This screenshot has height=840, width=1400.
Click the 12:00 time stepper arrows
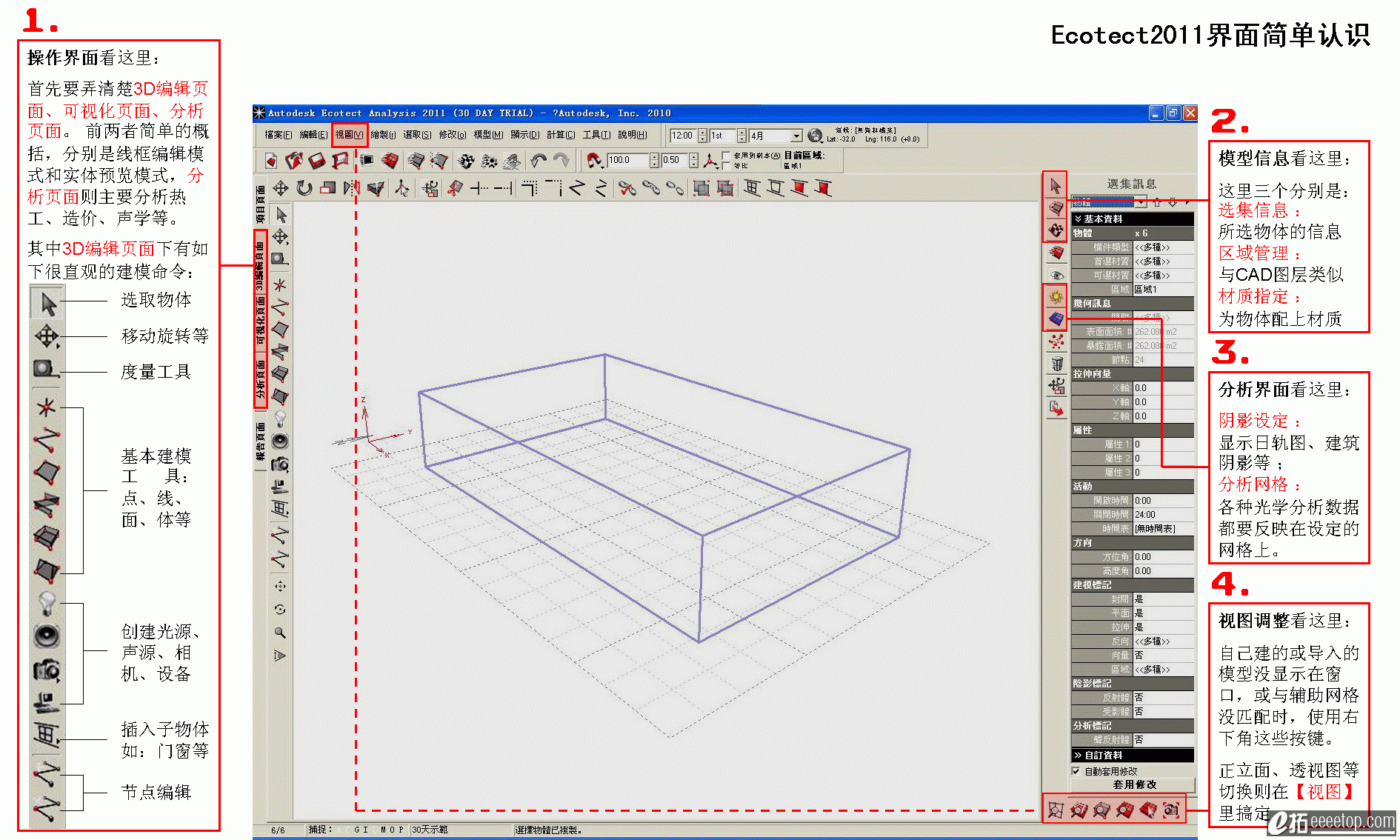point(702,136)
